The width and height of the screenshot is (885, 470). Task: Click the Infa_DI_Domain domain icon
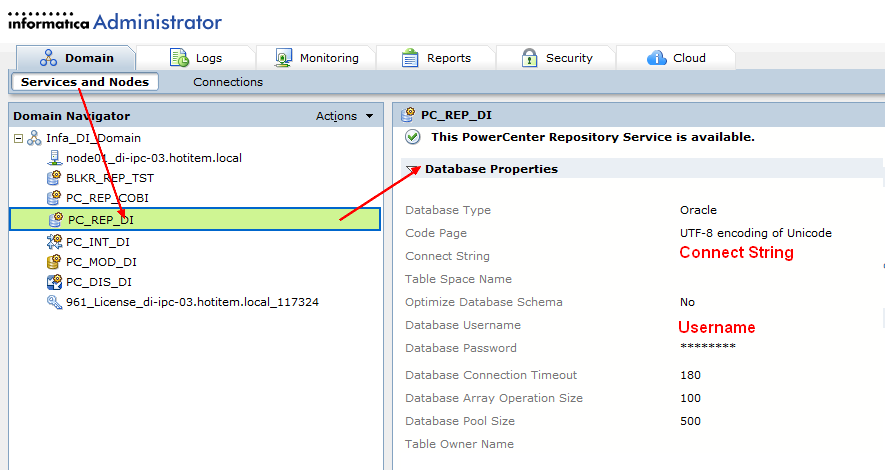tap(34, 138)
